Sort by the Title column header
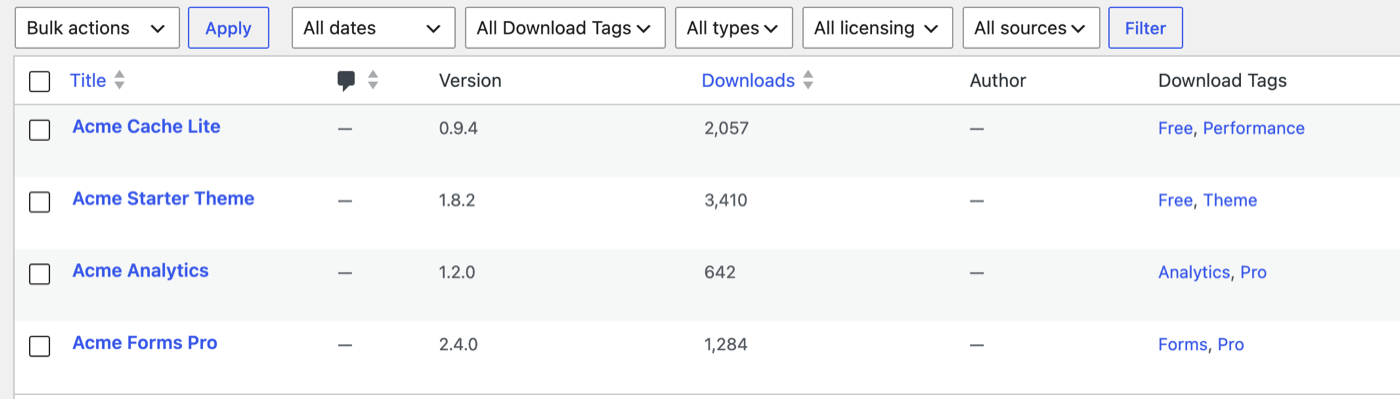The width and height of the screenshot is (1400, 399). (88, 81)
